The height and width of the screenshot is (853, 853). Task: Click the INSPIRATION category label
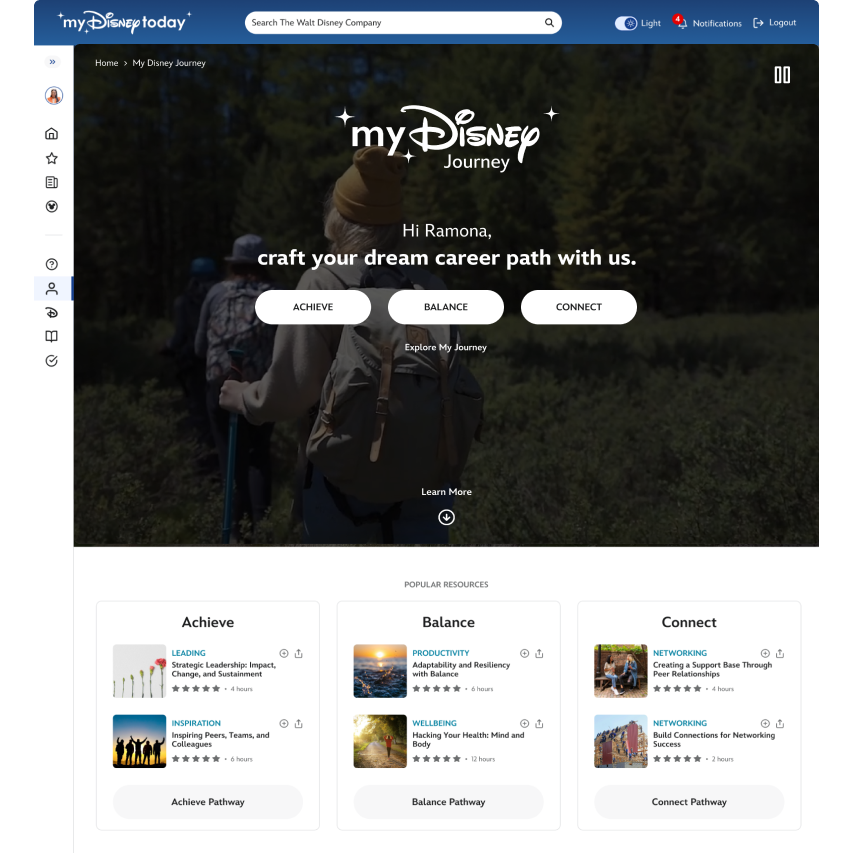tap(196, 724)
